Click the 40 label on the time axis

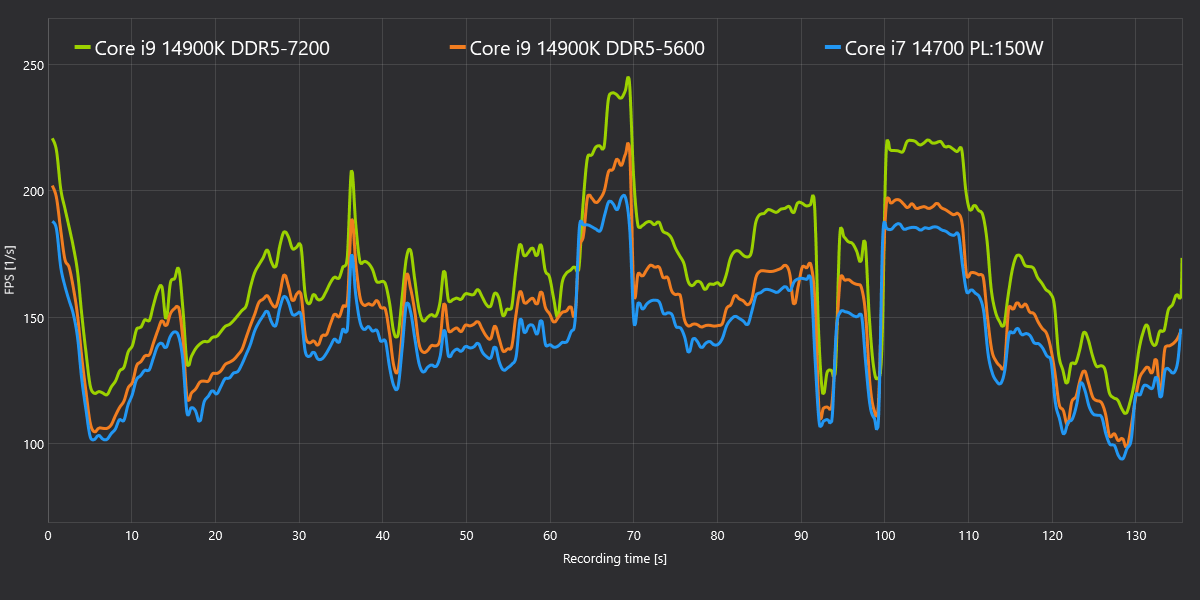point(383,536)
